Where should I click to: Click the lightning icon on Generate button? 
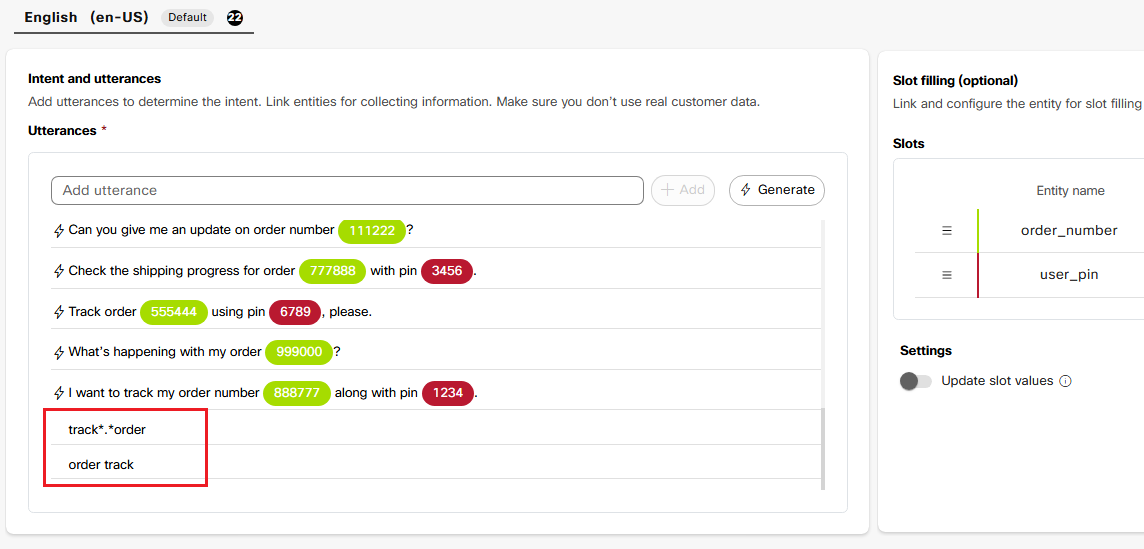coord(746,190)
